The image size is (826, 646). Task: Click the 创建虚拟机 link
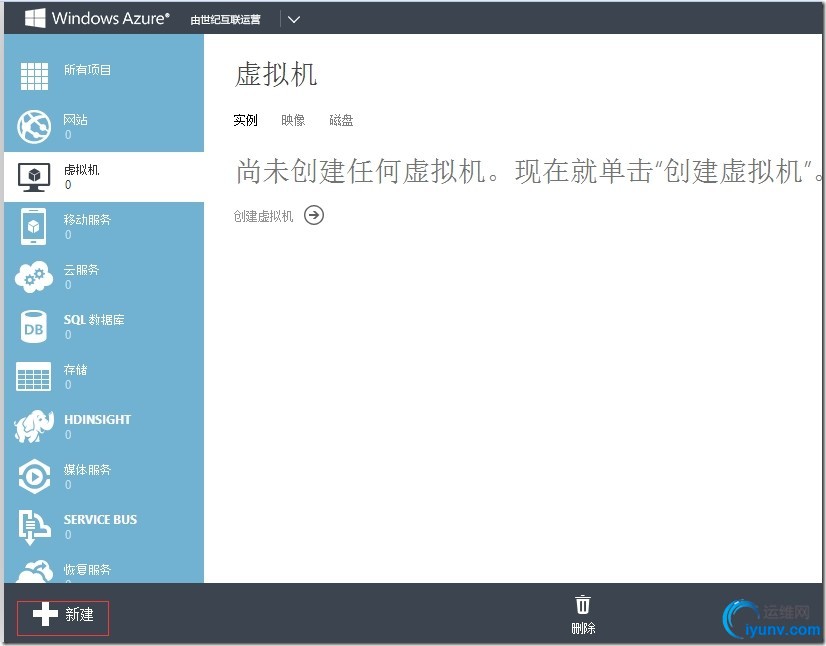[x=263, y=216]
